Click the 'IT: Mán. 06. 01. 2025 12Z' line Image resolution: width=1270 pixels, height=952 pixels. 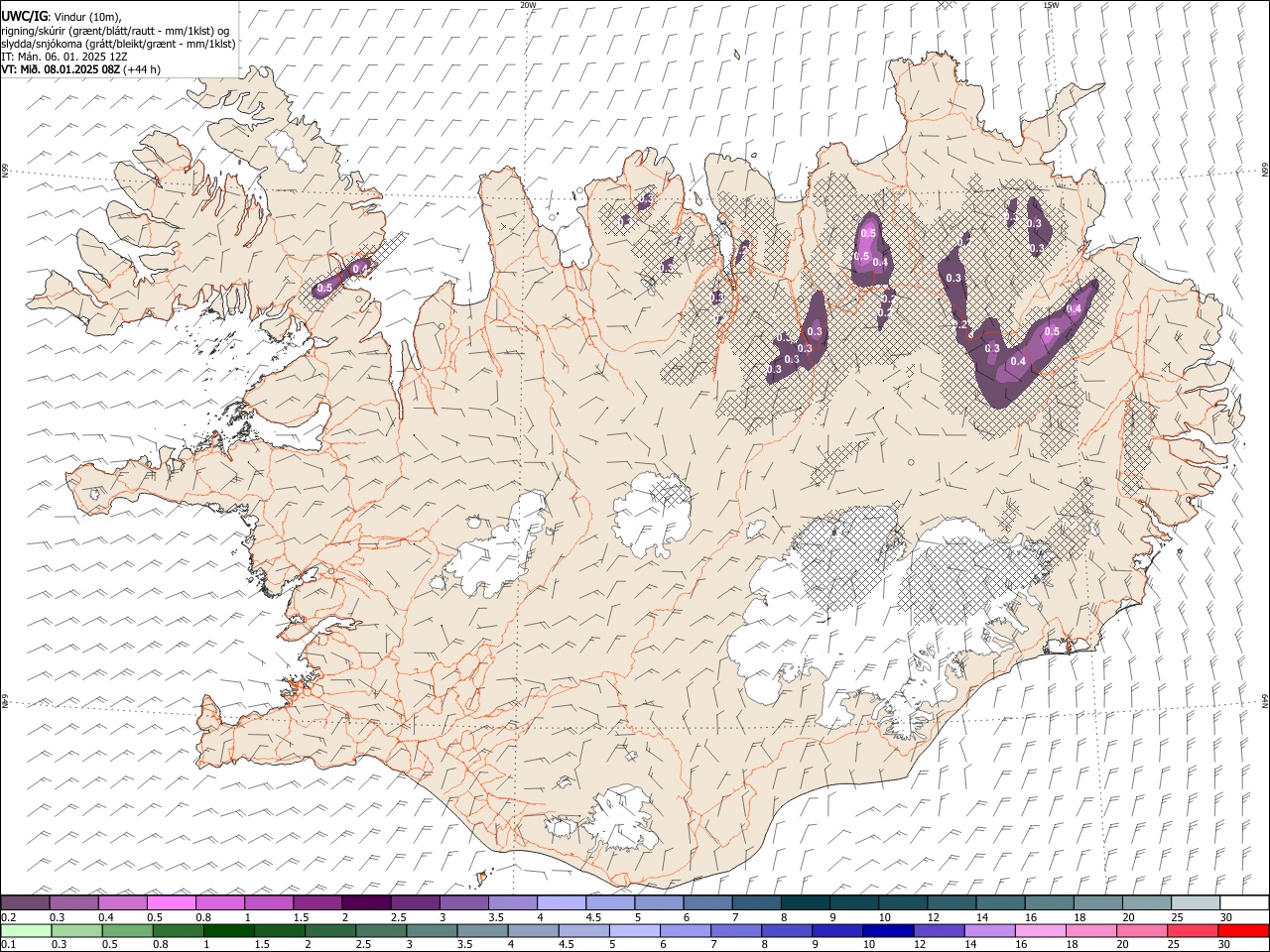[x=64, y=57]
